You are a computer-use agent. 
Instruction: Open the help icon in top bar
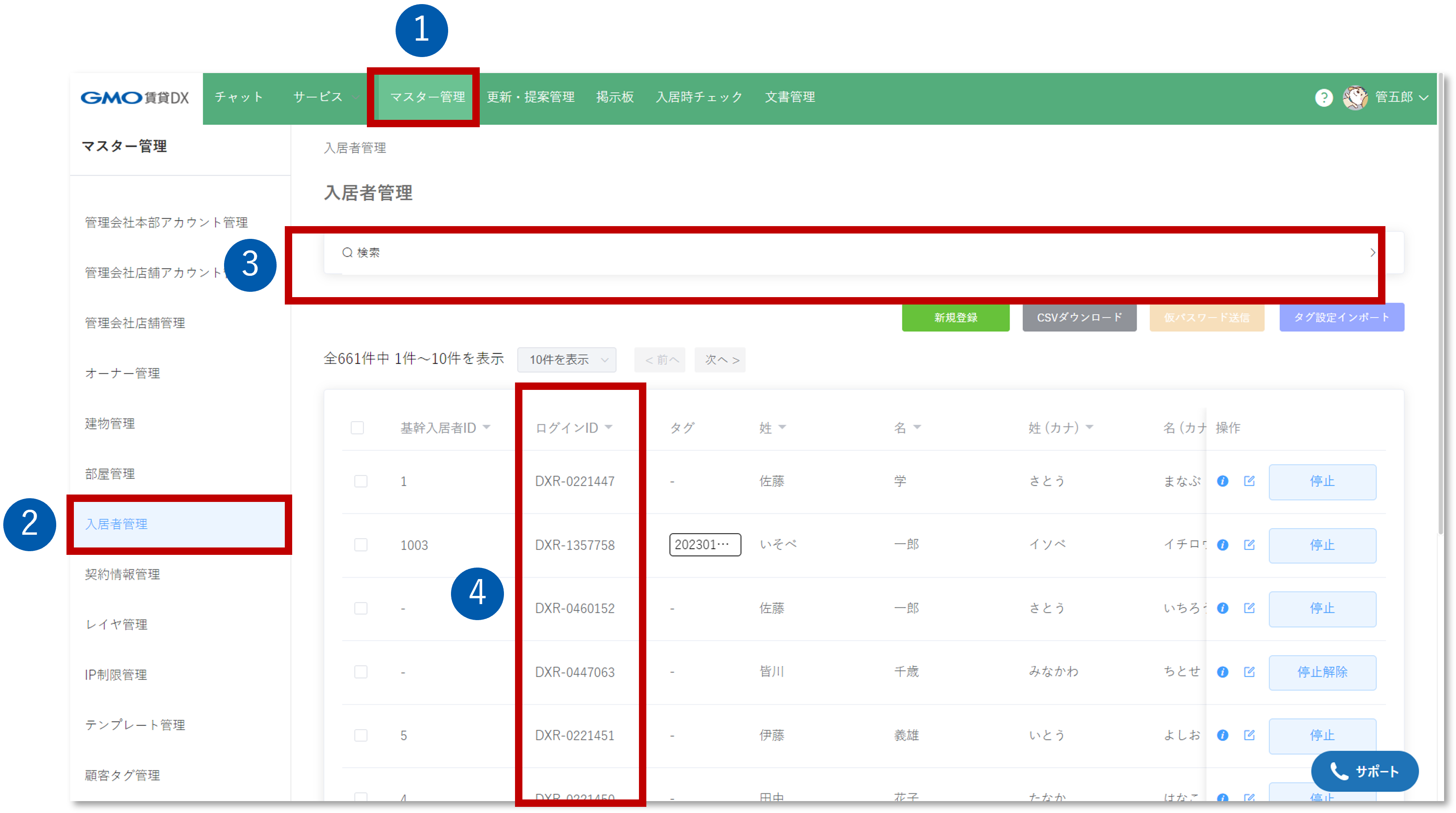pos(1324,98)
